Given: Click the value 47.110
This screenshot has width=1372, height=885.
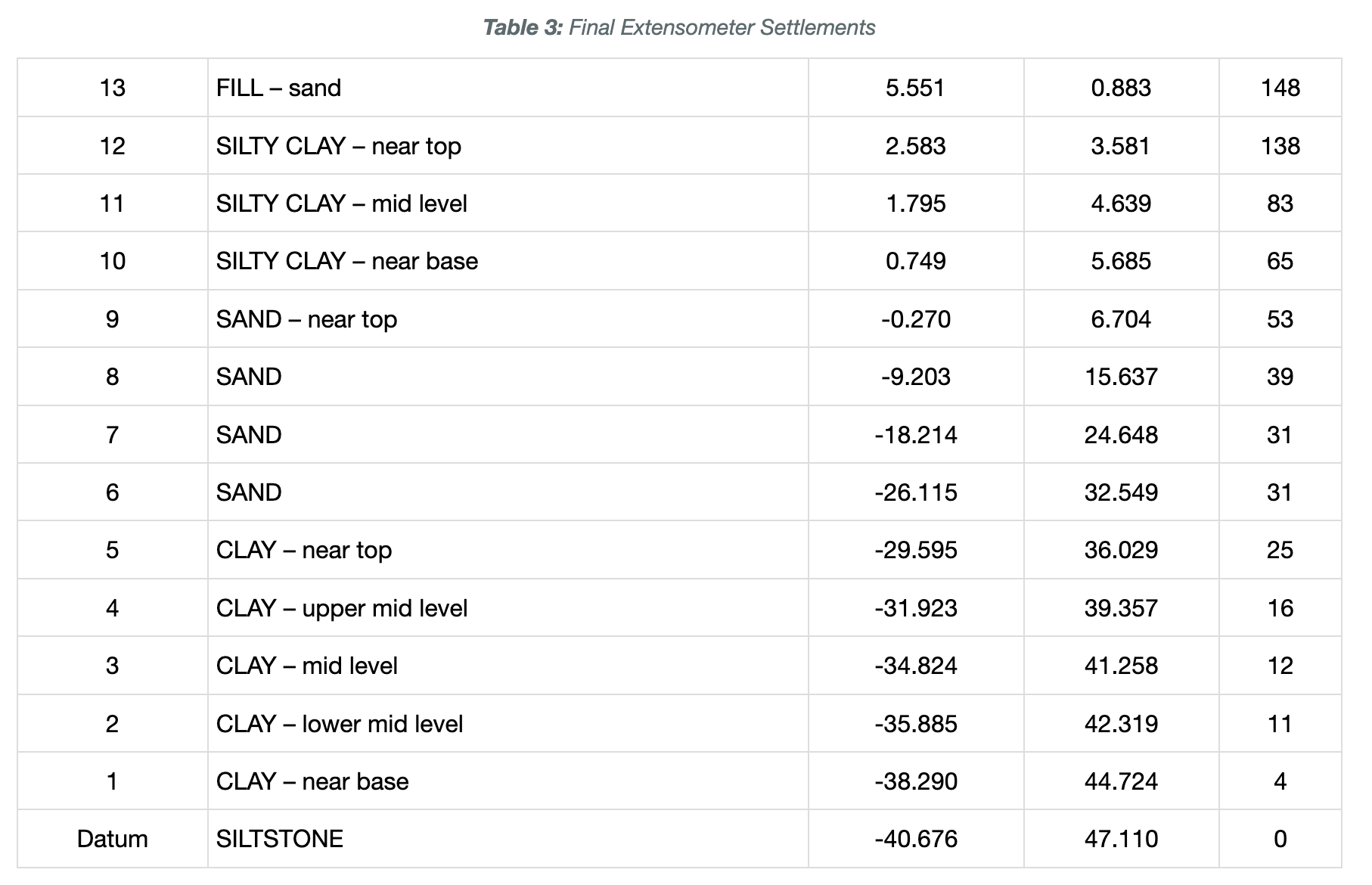Looking at the screenshot, I should 1121,839.
